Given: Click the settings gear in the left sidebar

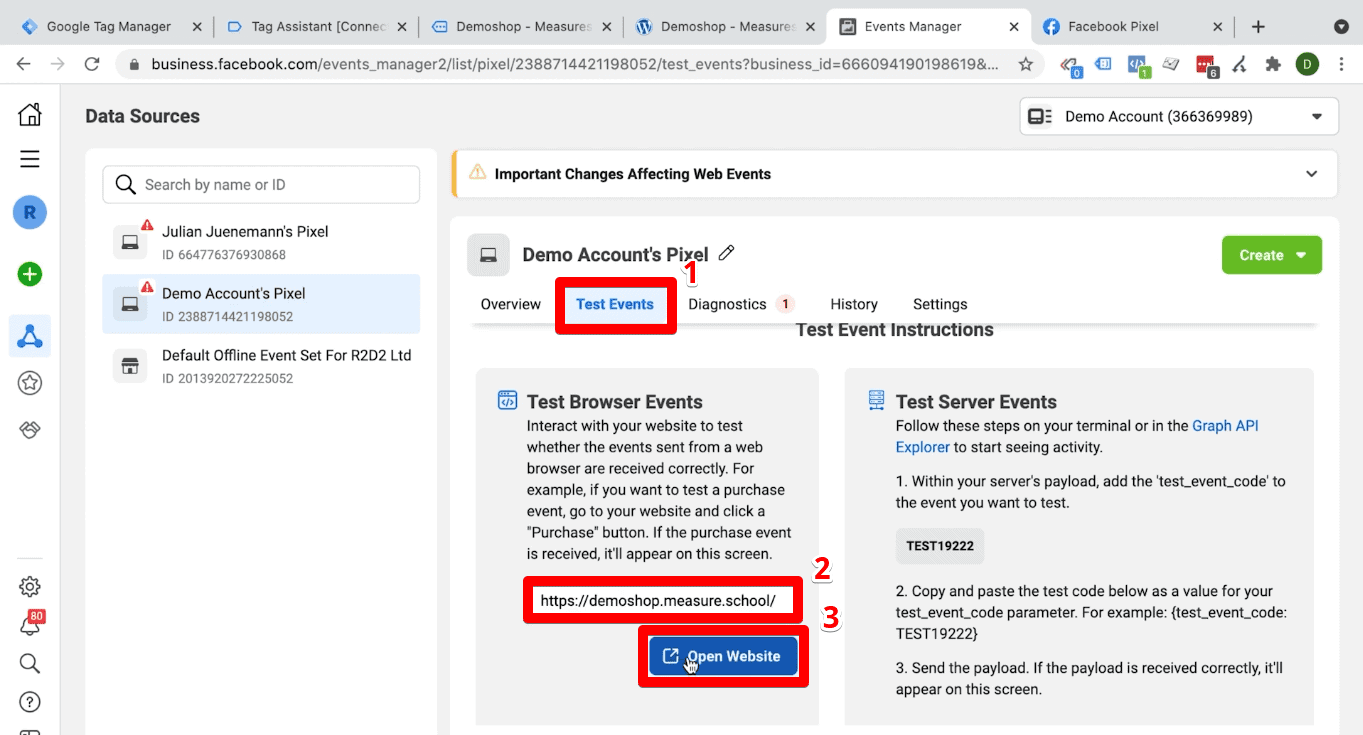Looking at the screenshot, I should (30, 586).
